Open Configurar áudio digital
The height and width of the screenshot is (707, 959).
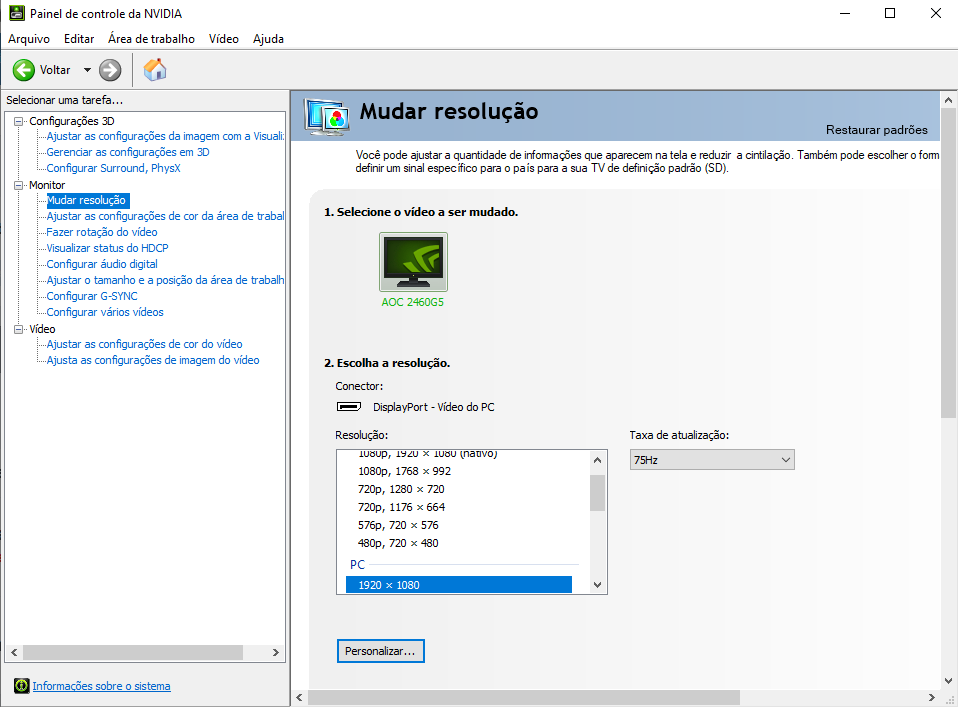pos(102,264)
